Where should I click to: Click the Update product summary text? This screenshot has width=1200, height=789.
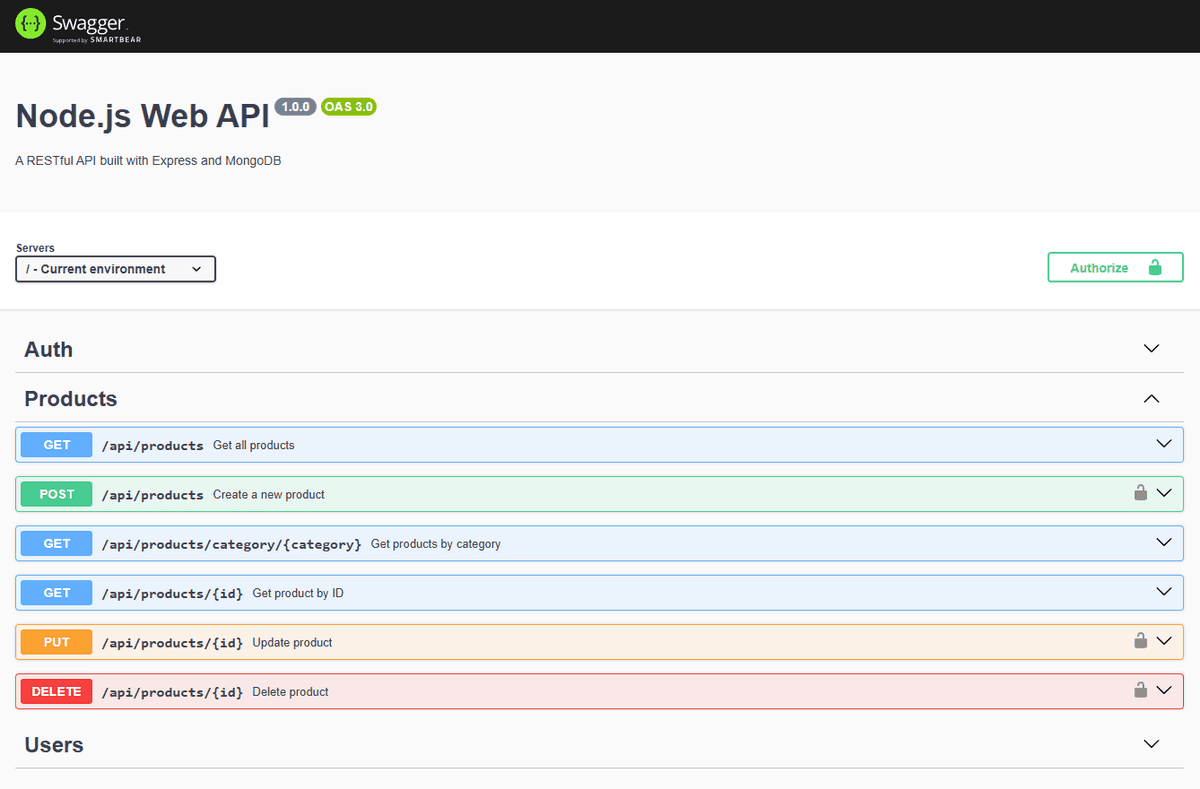click(x=292, y=642)
